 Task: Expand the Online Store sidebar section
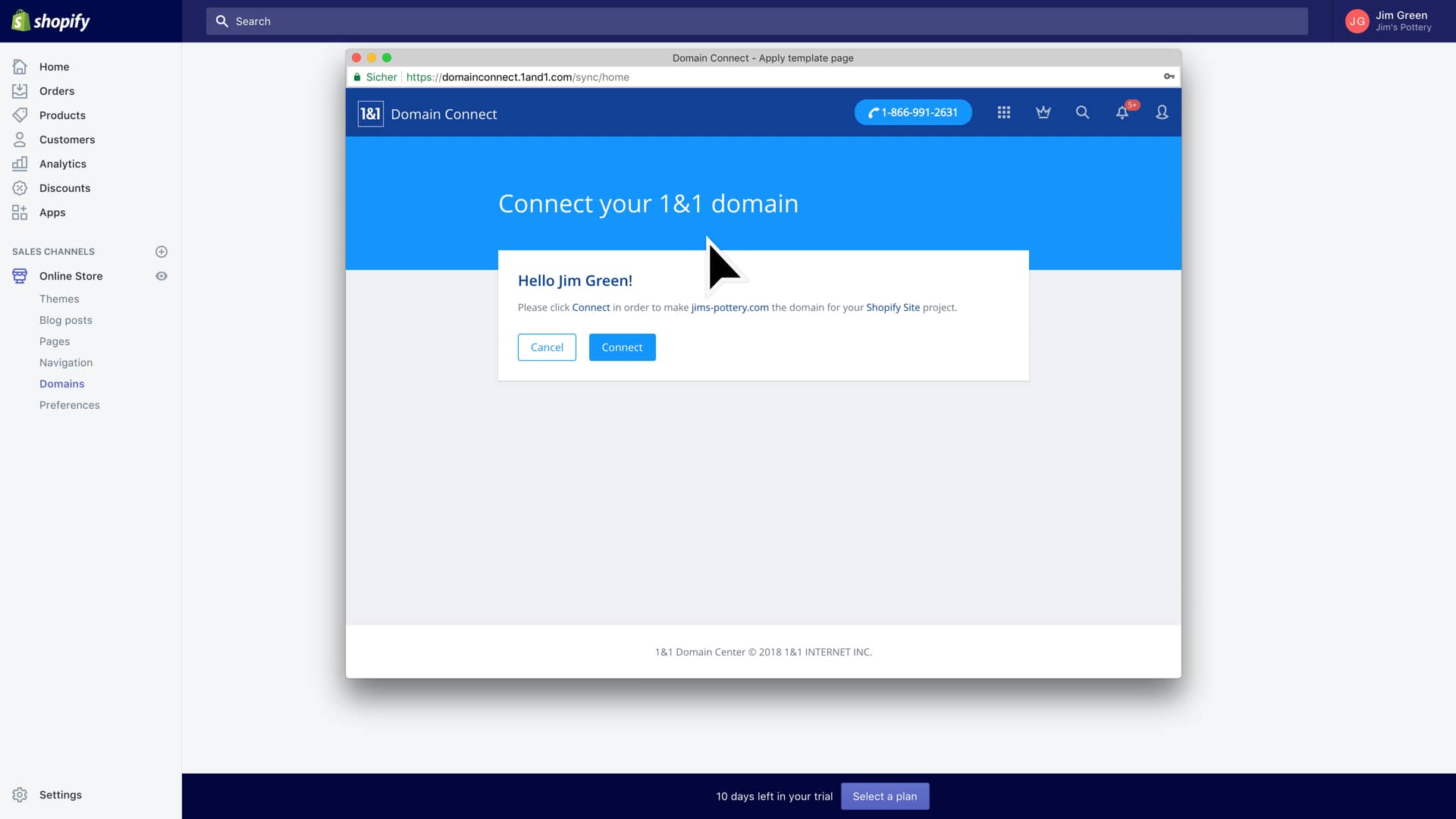[71, 276]
